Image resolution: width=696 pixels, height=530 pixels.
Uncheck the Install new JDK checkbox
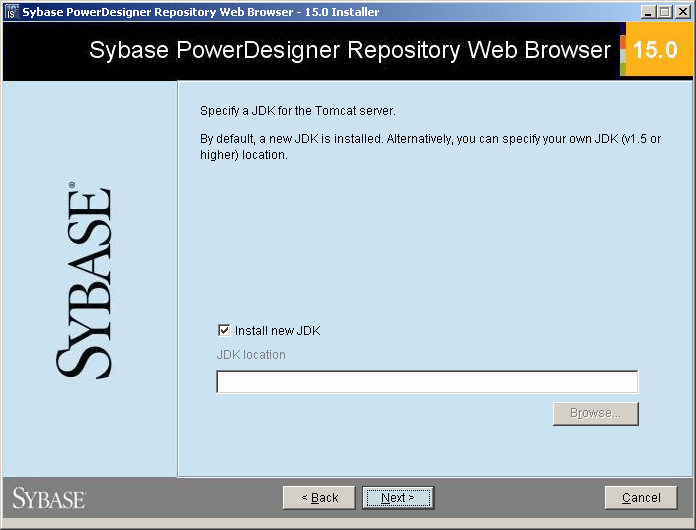pos(224,330)
